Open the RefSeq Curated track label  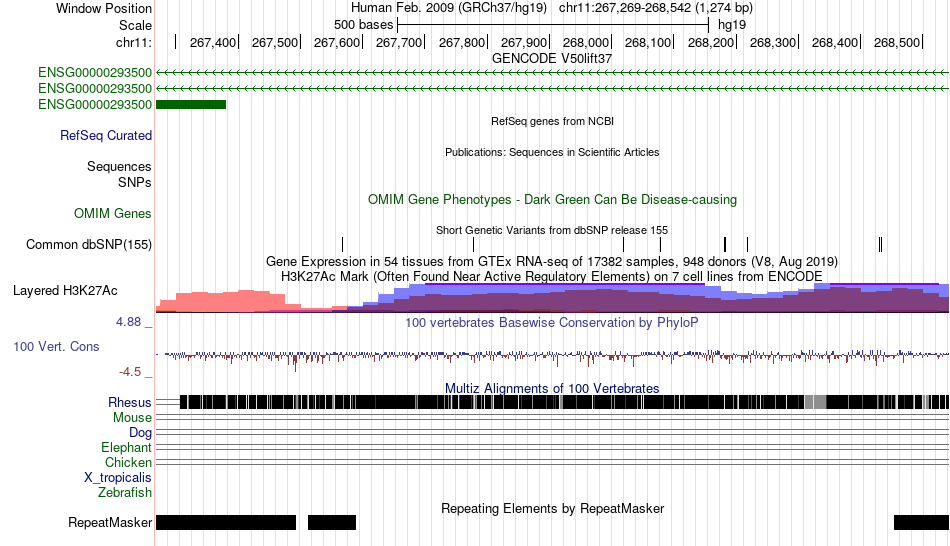pos(106,135)
